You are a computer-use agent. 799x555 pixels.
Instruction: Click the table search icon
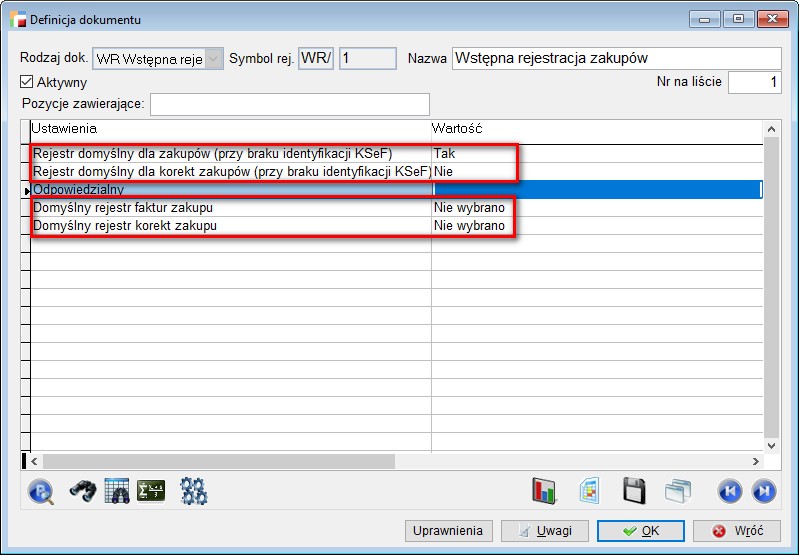point(117,490)
